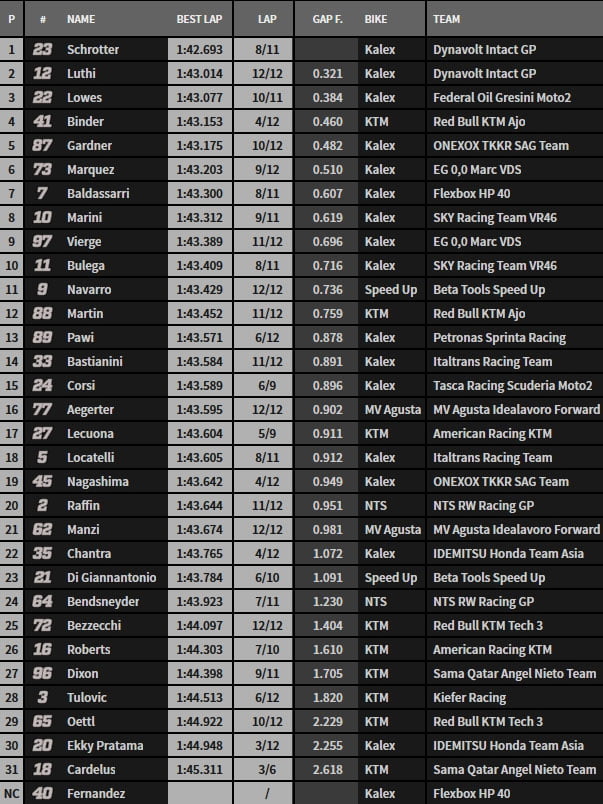Click the TEAM column header
The width and height of the screenshot is (603, 804).
click(x=447, y=19)
